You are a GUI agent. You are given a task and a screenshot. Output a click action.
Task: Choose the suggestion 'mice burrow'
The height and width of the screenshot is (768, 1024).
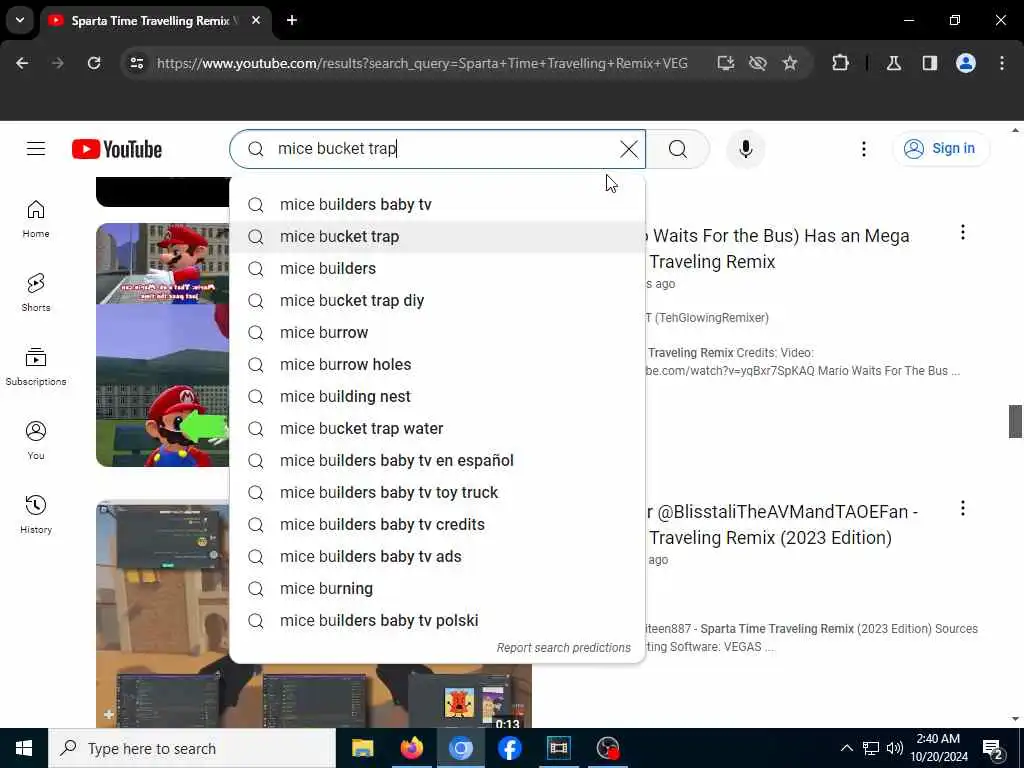click(x=438, y=332)
